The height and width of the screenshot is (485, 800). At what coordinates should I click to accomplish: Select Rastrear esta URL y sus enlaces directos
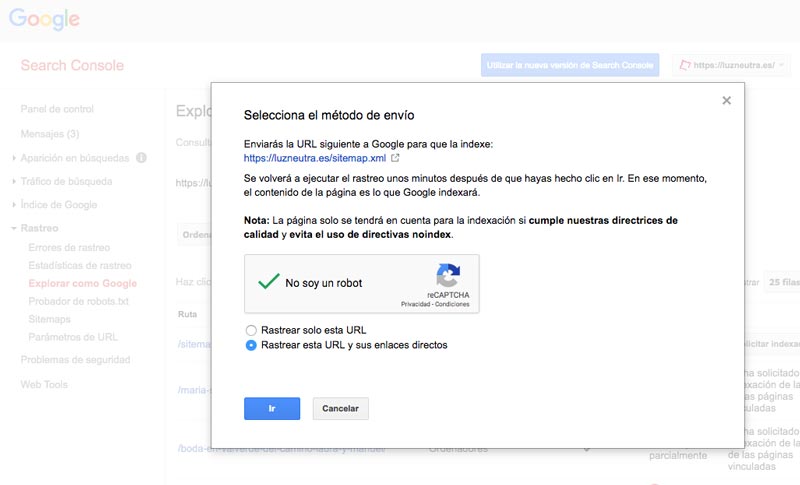coord(251,345)
